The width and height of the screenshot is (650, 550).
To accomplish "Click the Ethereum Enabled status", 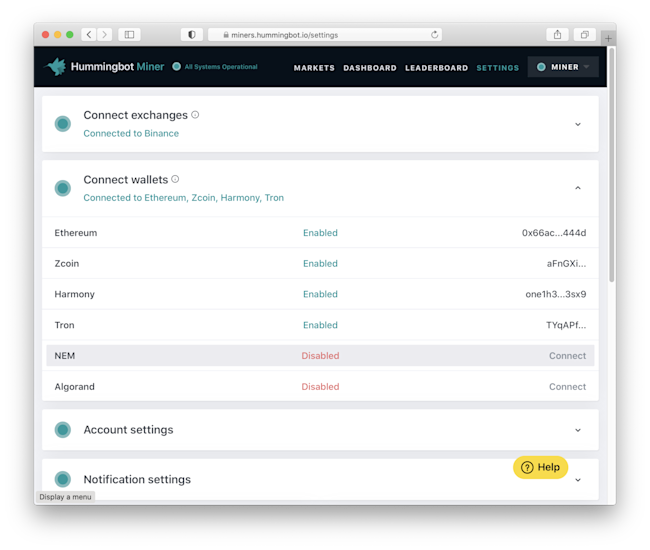I will (320, 233).
